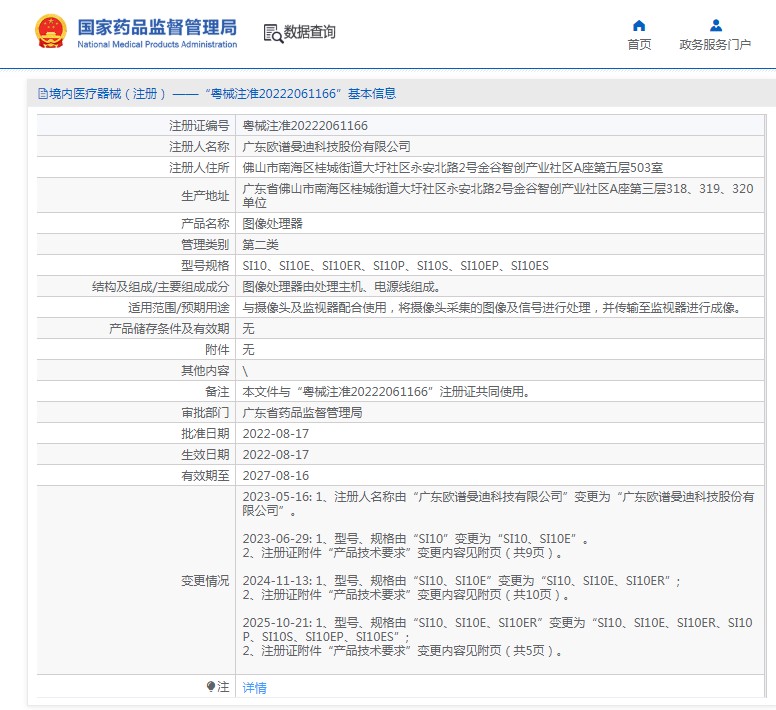
Task: Click the data query magnifier icon
Action: [273, 33]
